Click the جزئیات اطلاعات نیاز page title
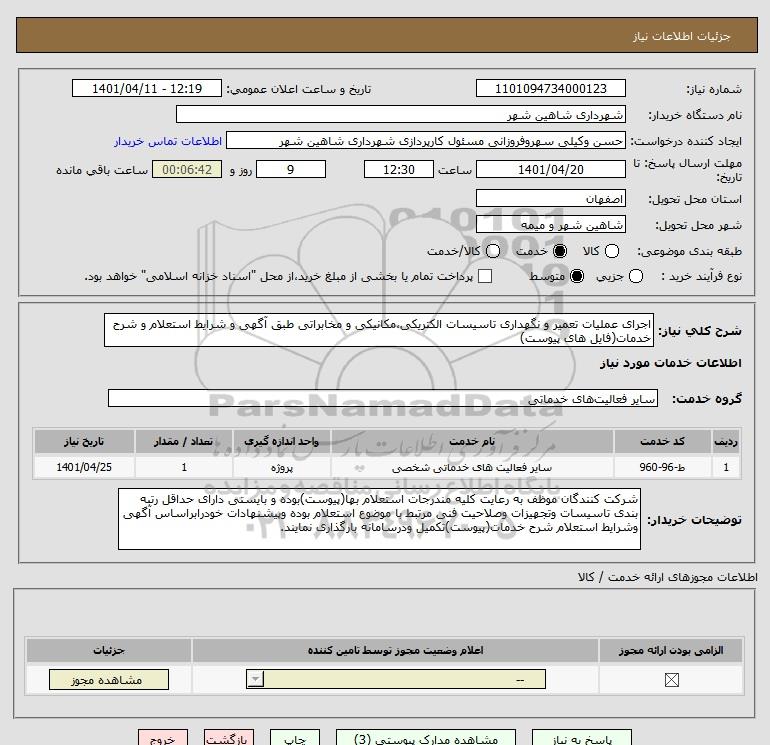The height and width of the screenshot is (745, 770). [x=682, y=36]
